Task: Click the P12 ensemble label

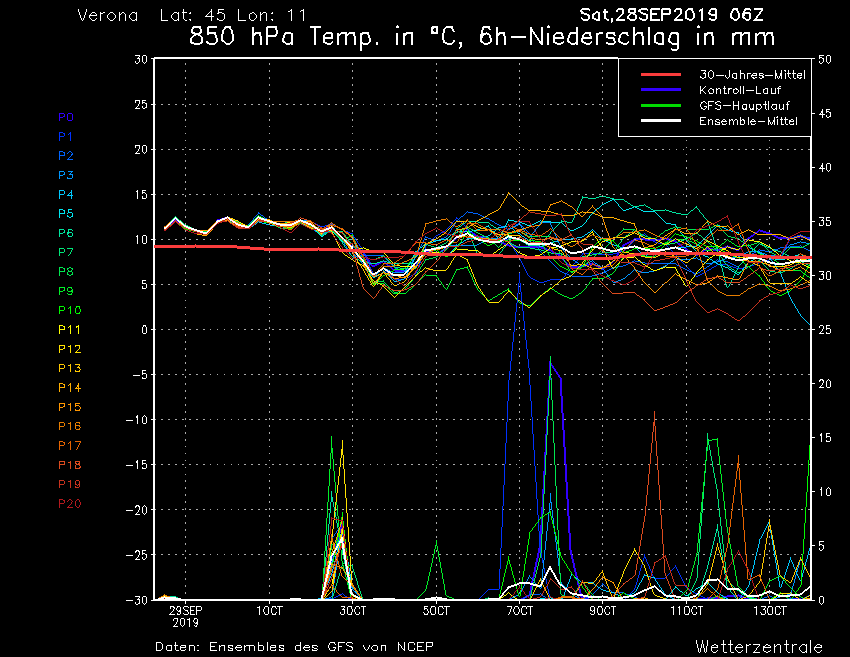Action: [69, 349]
